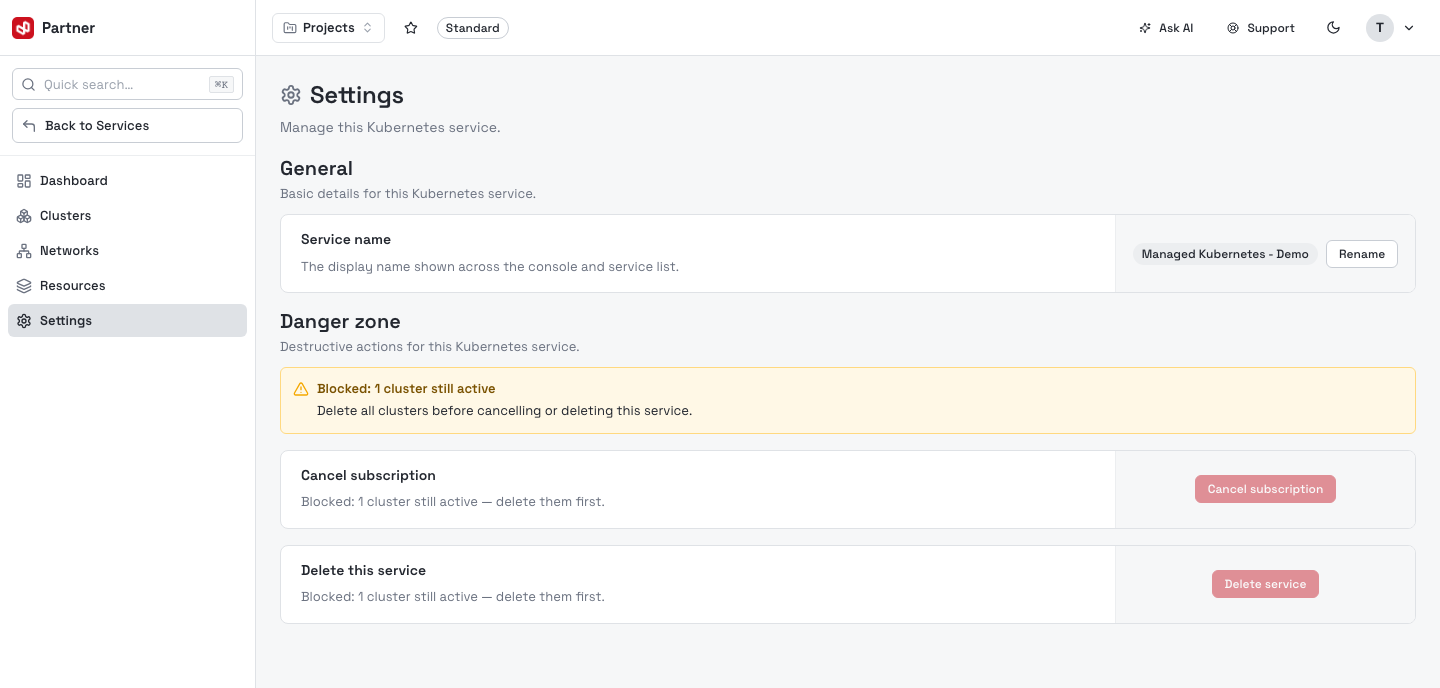
Task: Click the Projects folder icon
Action: coord(290,28)
